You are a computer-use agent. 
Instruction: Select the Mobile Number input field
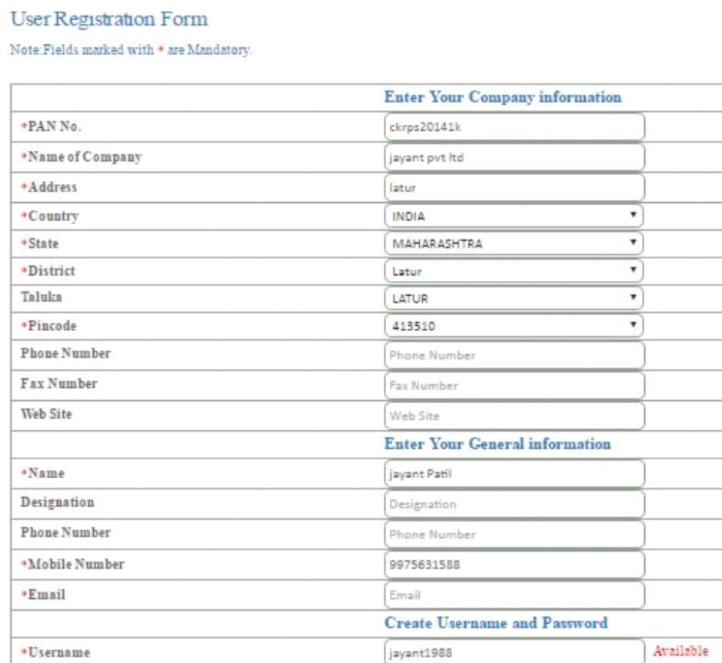tap(514, 564)
